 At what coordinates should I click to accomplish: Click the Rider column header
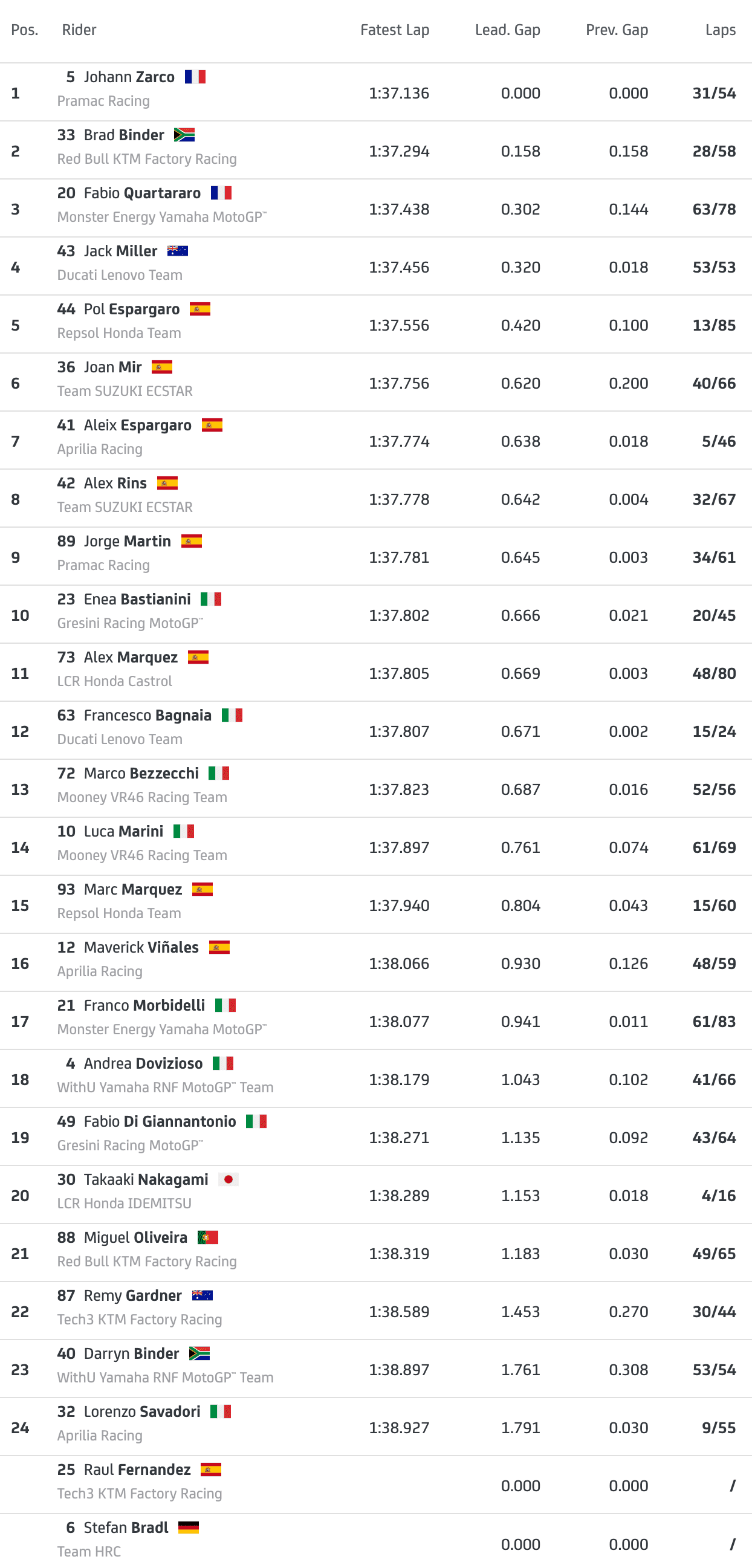click(79, 30)
